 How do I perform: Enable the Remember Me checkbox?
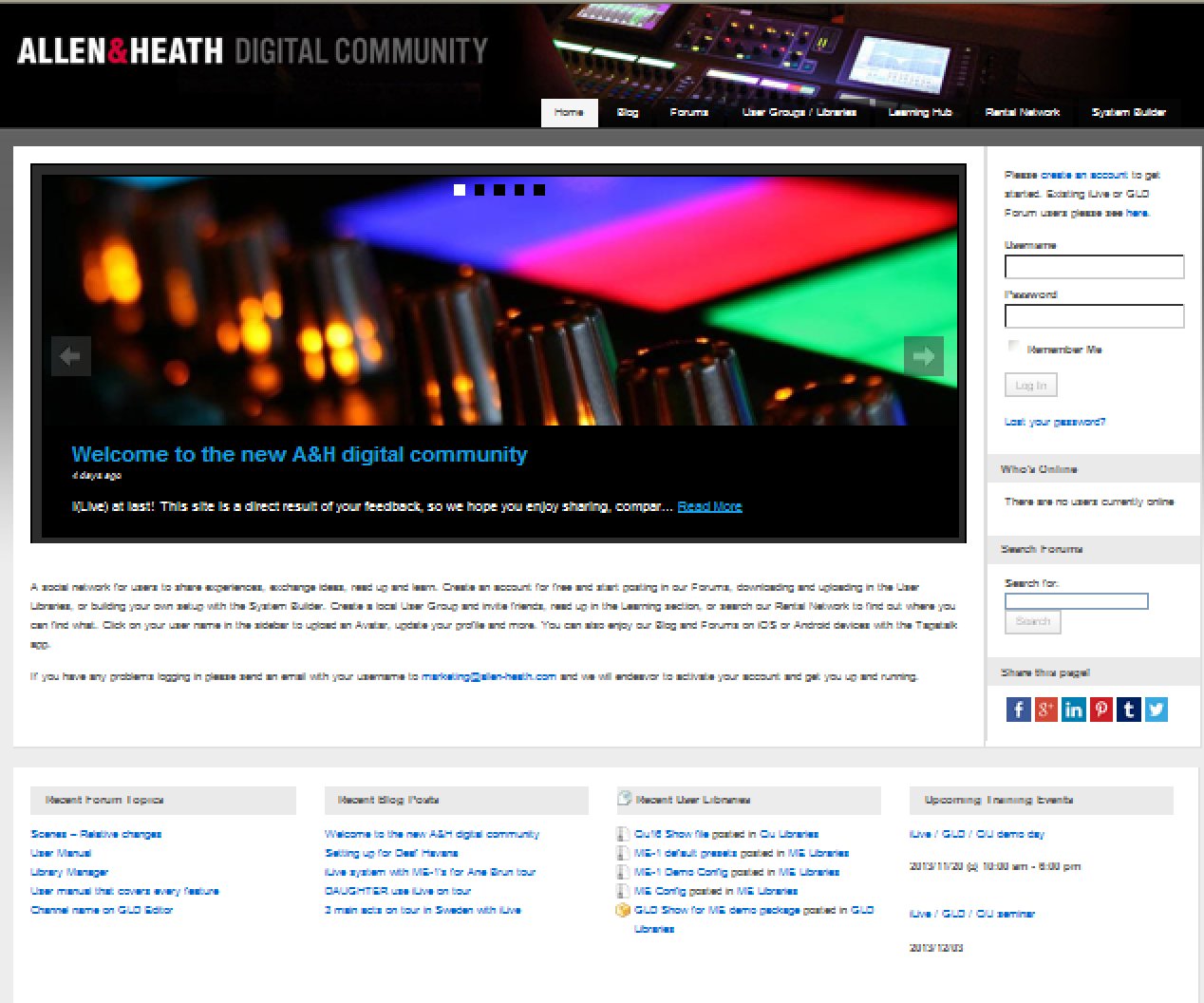point(1014,348)
